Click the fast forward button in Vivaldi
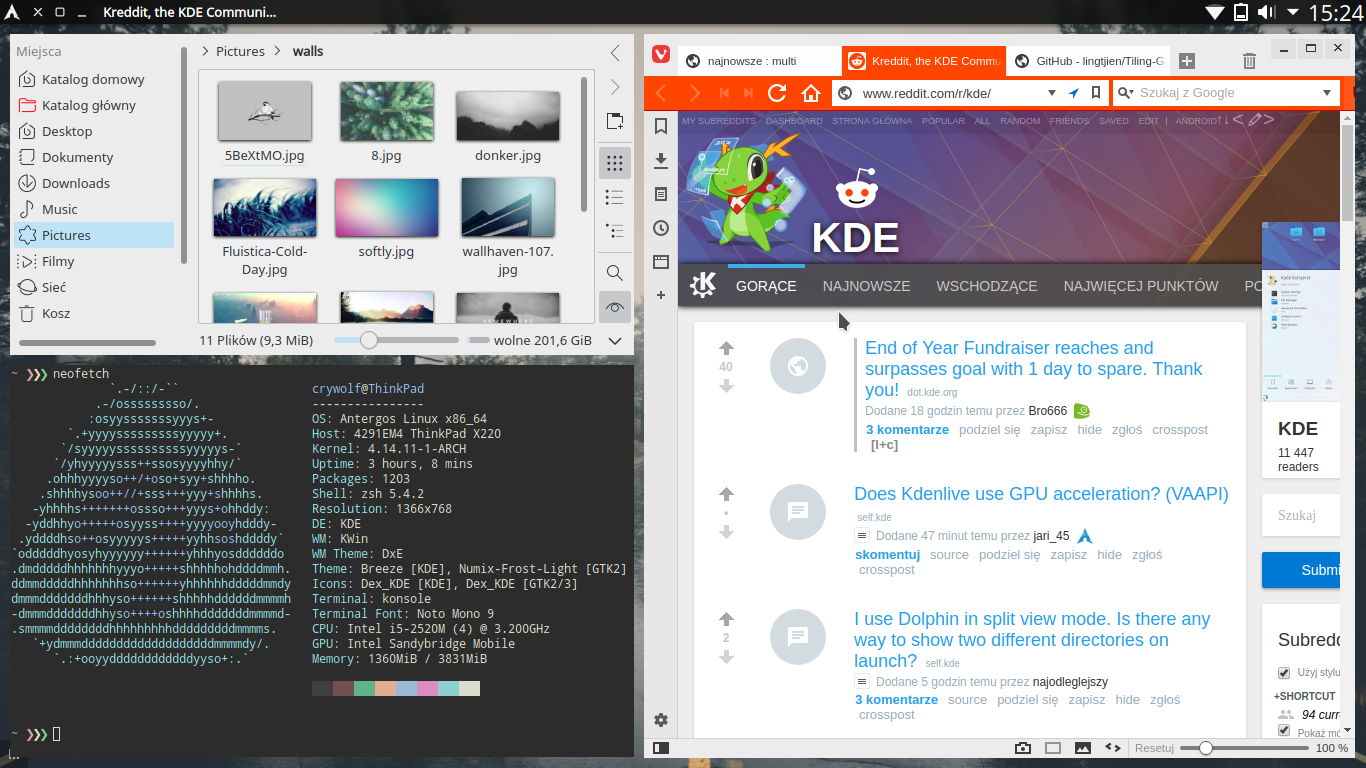 click(x=748, y=93)
